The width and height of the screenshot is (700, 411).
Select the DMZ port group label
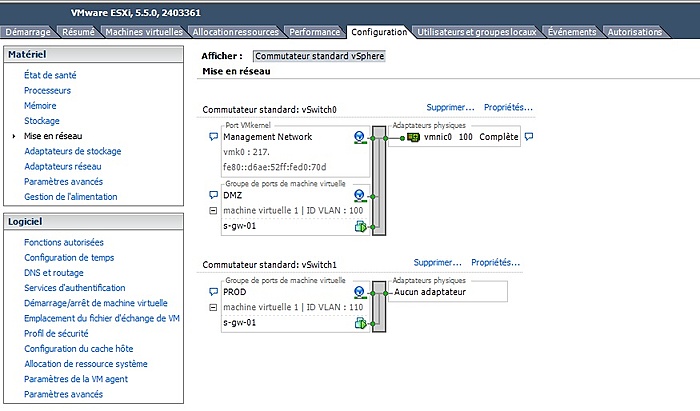click(x=233, y=195)
